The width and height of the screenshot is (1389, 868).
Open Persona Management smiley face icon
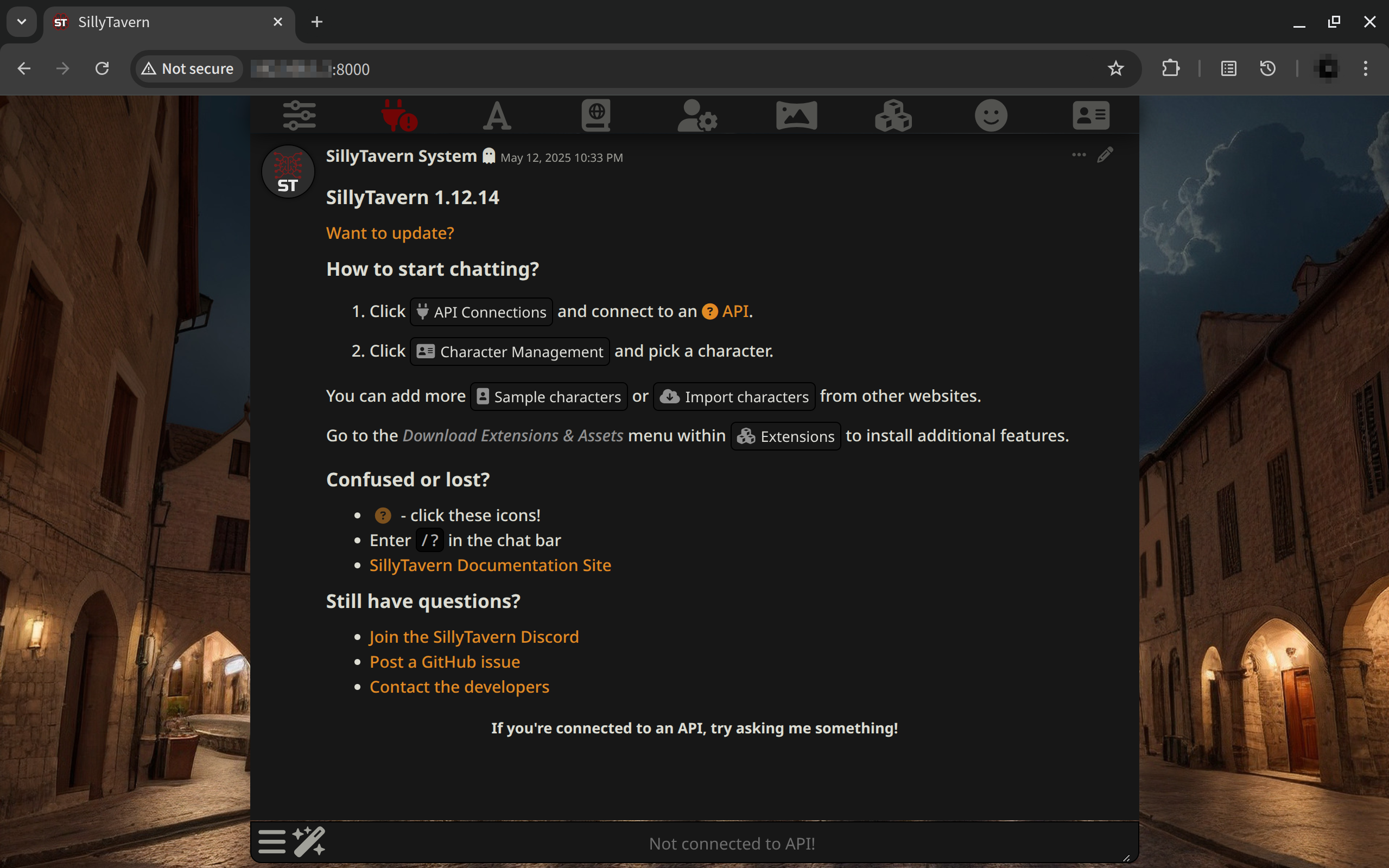(991, 116)
